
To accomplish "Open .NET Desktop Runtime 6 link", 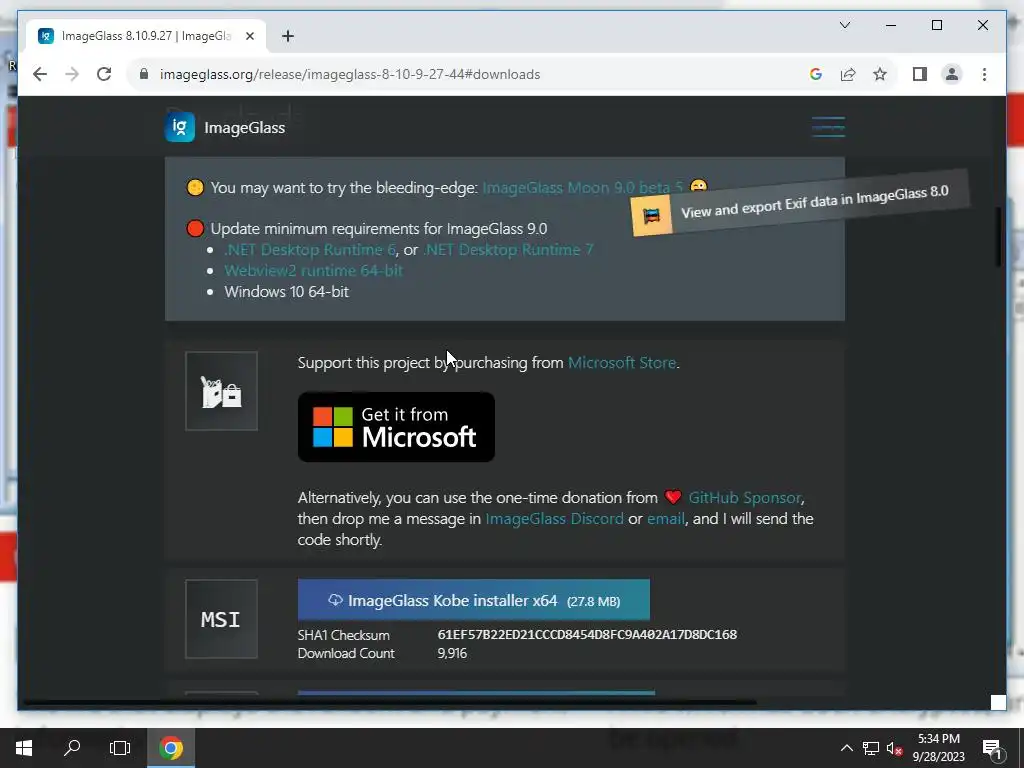I will tap(310, 249).
